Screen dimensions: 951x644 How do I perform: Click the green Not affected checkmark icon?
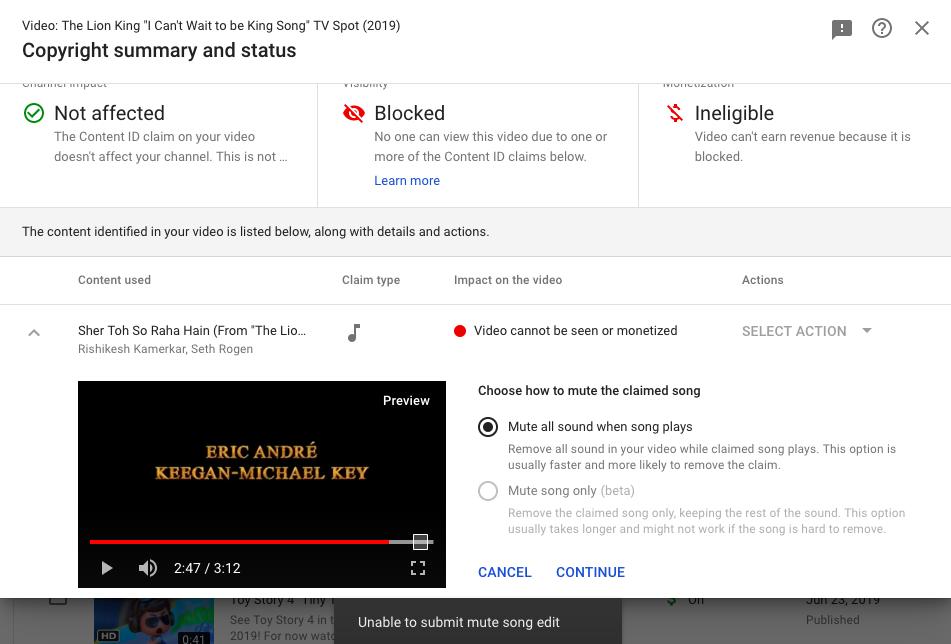(34, 113)
